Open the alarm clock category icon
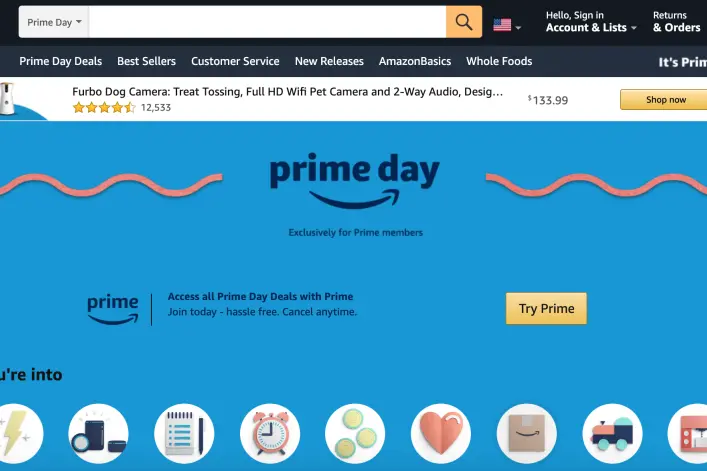707x471 pixels. pos(270,434)
